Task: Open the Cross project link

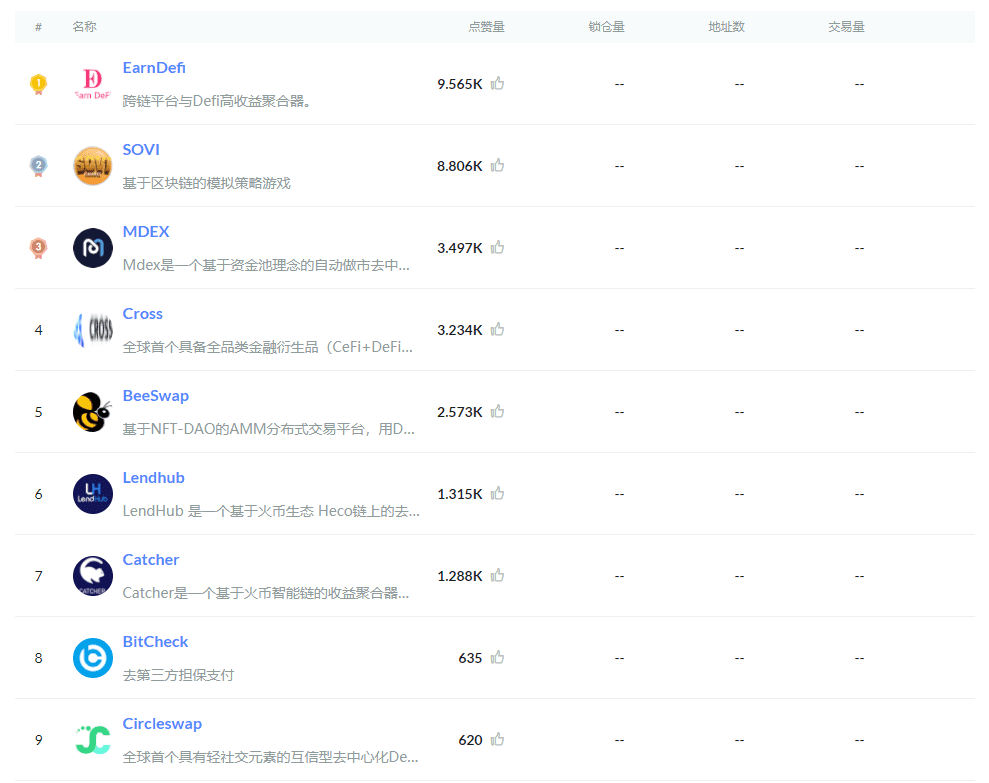Action: click(x=143, y=314)
